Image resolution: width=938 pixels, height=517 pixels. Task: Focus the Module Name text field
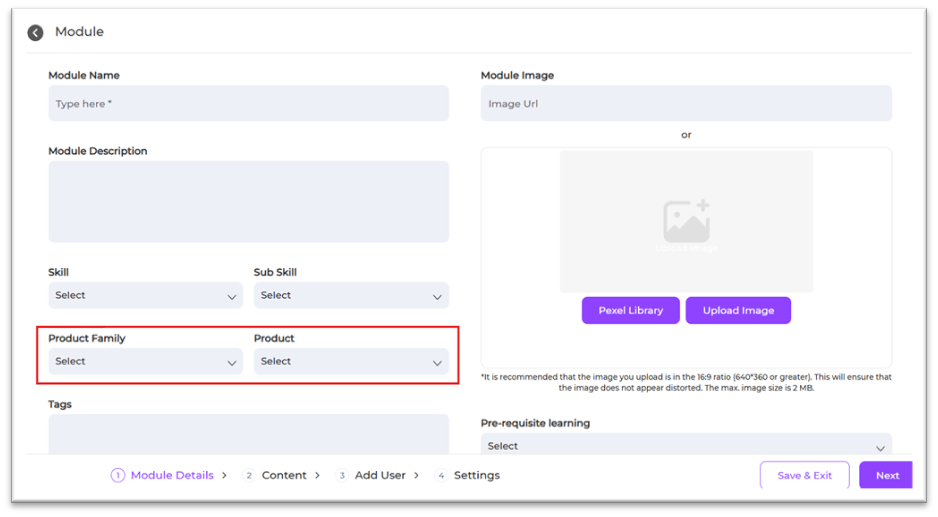(x=248, y=104)
